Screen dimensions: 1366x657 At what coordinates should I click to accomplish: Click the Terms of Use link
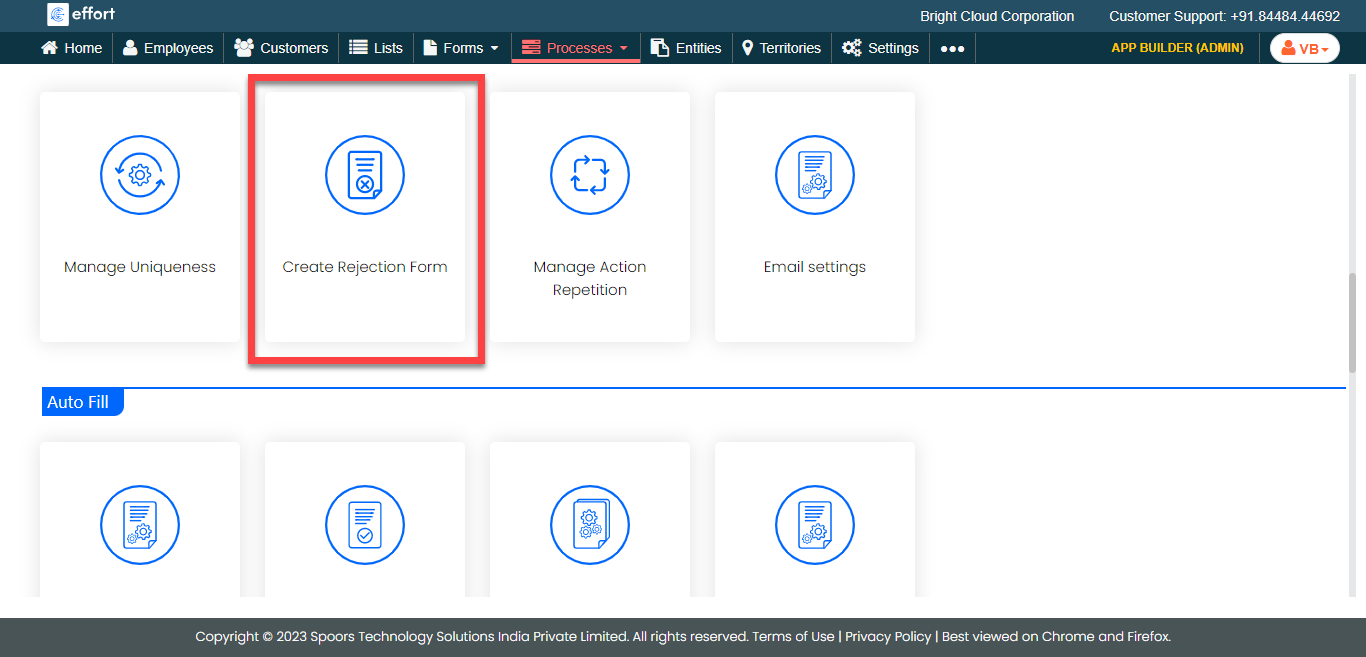[x=793, y=637]
